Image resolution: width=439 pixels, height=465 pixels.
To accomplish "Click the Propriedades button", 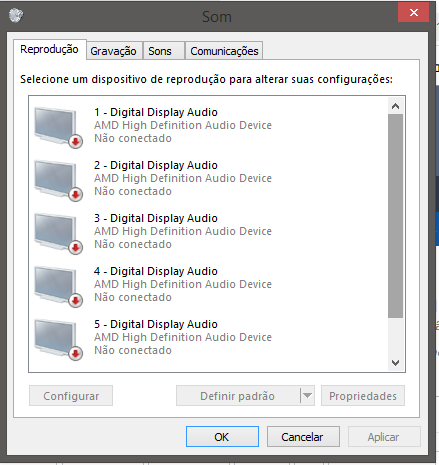I will click(x=363, y=396).
